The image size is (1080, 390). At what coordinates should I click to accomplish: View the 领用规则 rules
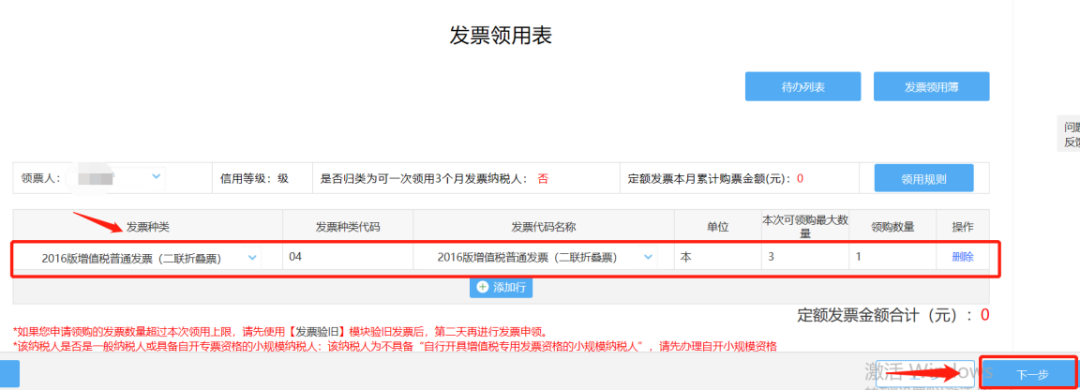click(x=924, y=178)
